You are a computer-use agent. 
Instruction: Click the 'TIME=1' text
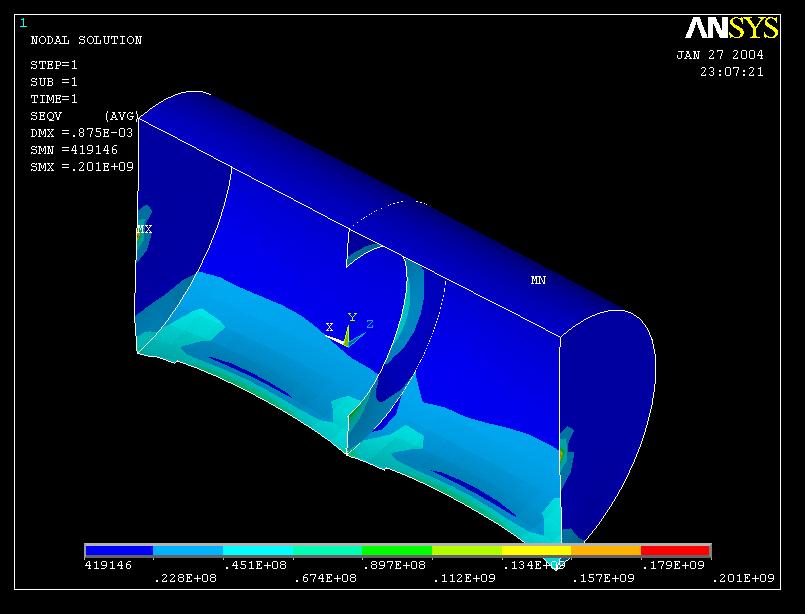click(54, 99)
